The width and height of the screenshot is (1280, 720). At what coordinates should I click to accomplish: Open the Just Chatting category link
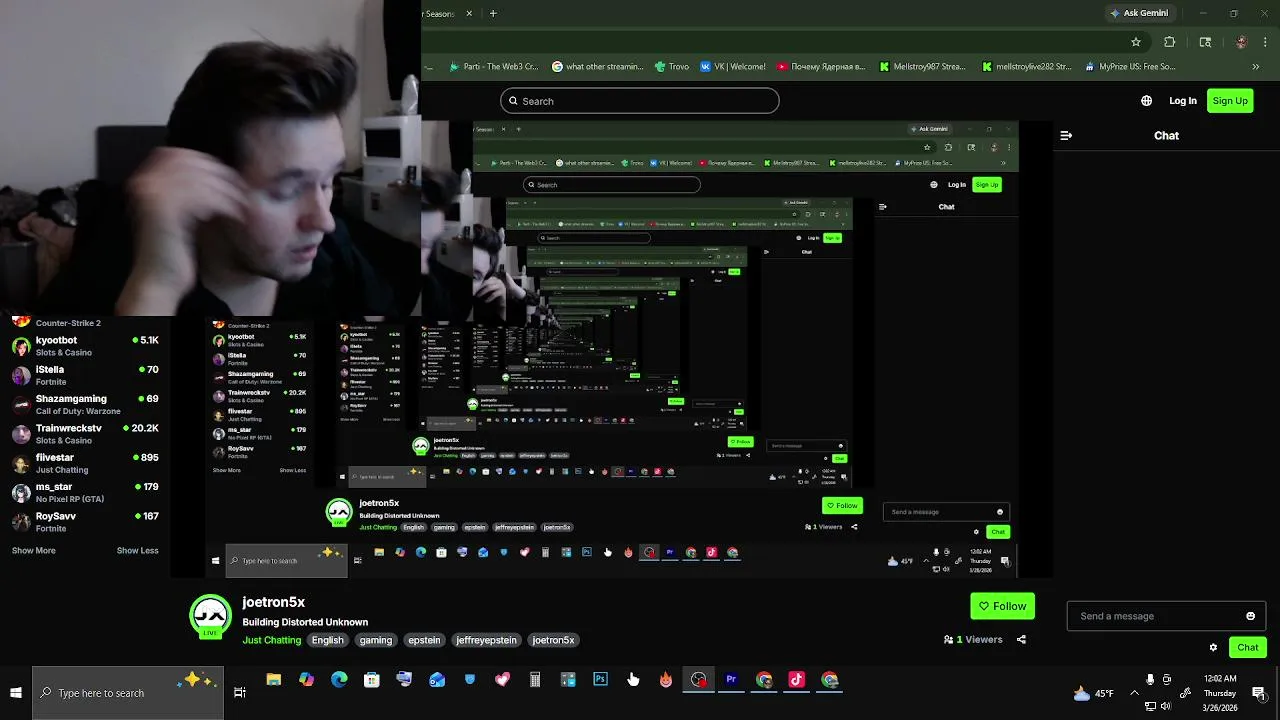[x=271, y=640]
